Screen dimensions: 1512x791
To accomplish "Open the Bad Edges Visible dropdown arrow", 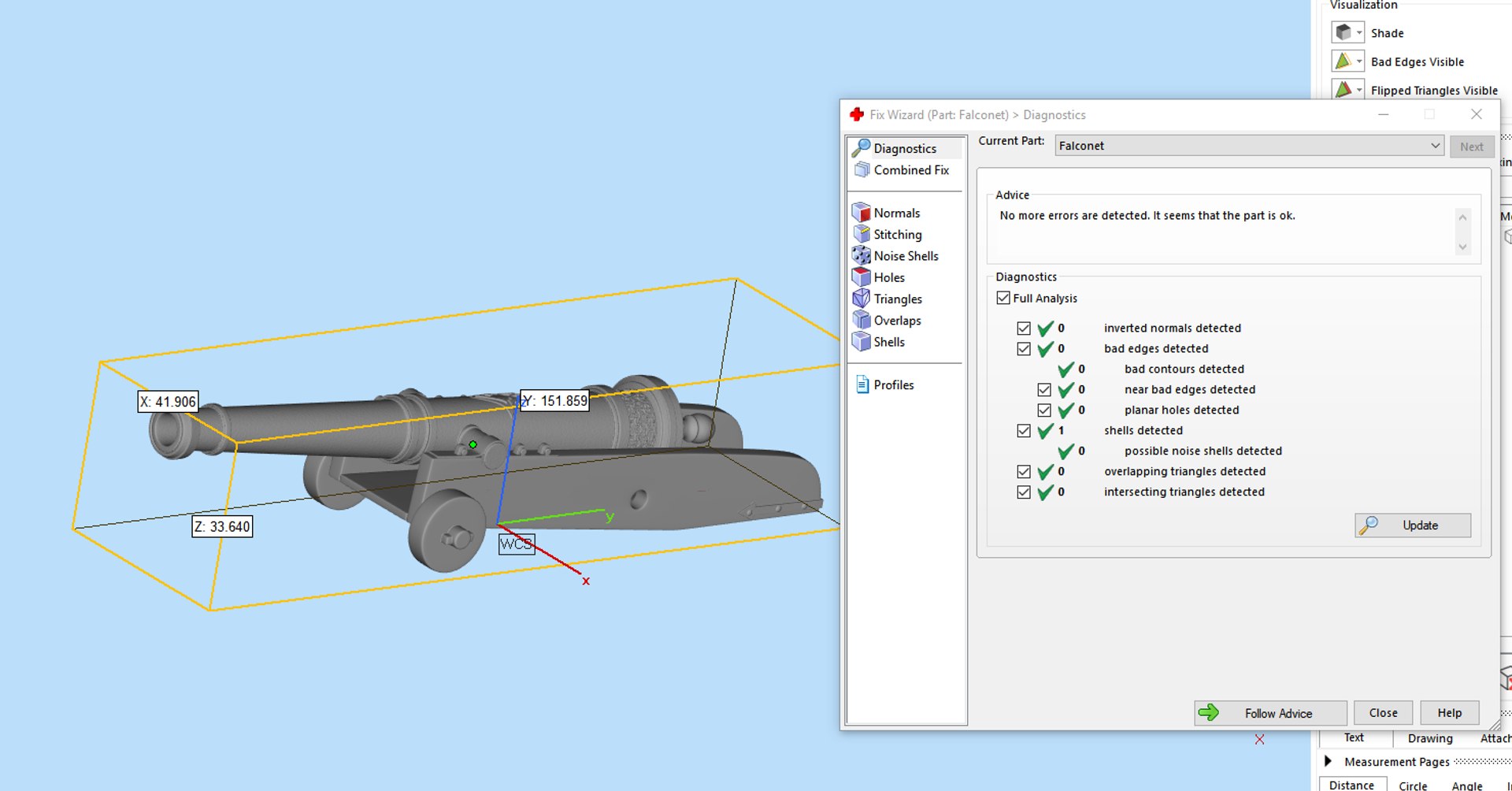I will [1359, 61].
